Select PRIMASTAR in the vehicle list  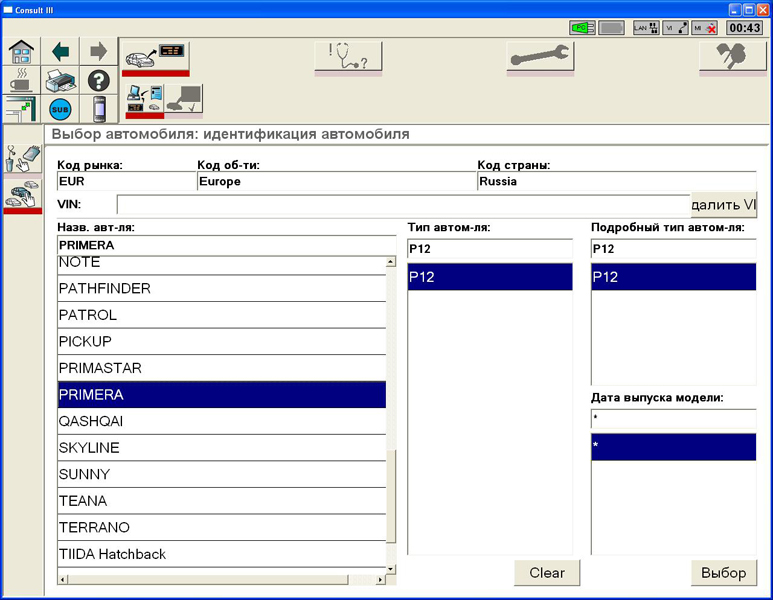pos(222,368)
